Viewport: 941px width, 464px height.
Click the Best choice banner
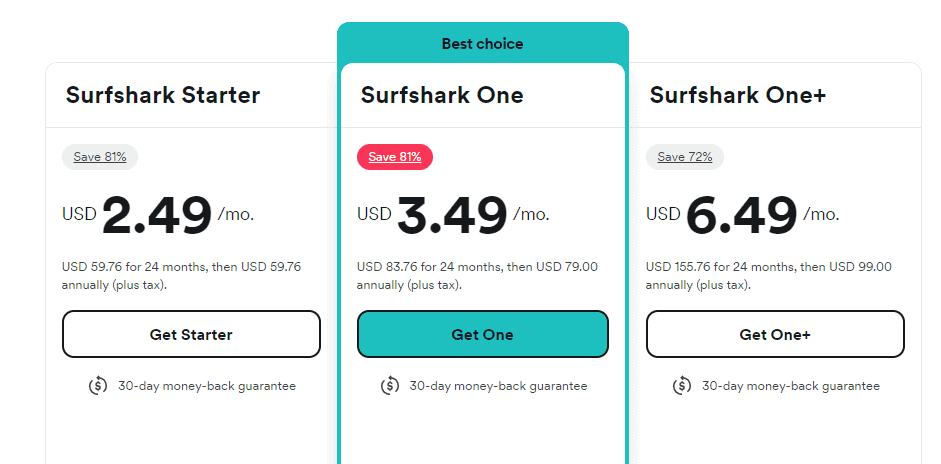482,44
